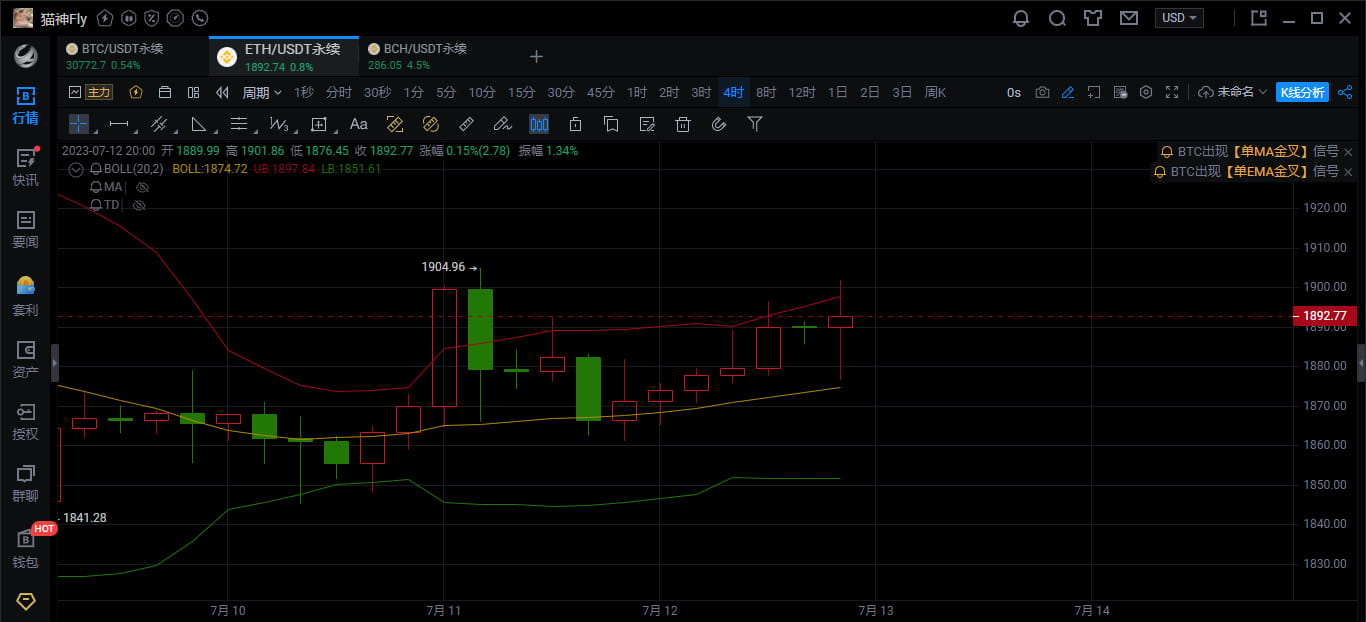1366x622 pixels.
Task: Click the trash icon to delete drawings
Action: tap(683, 124)
